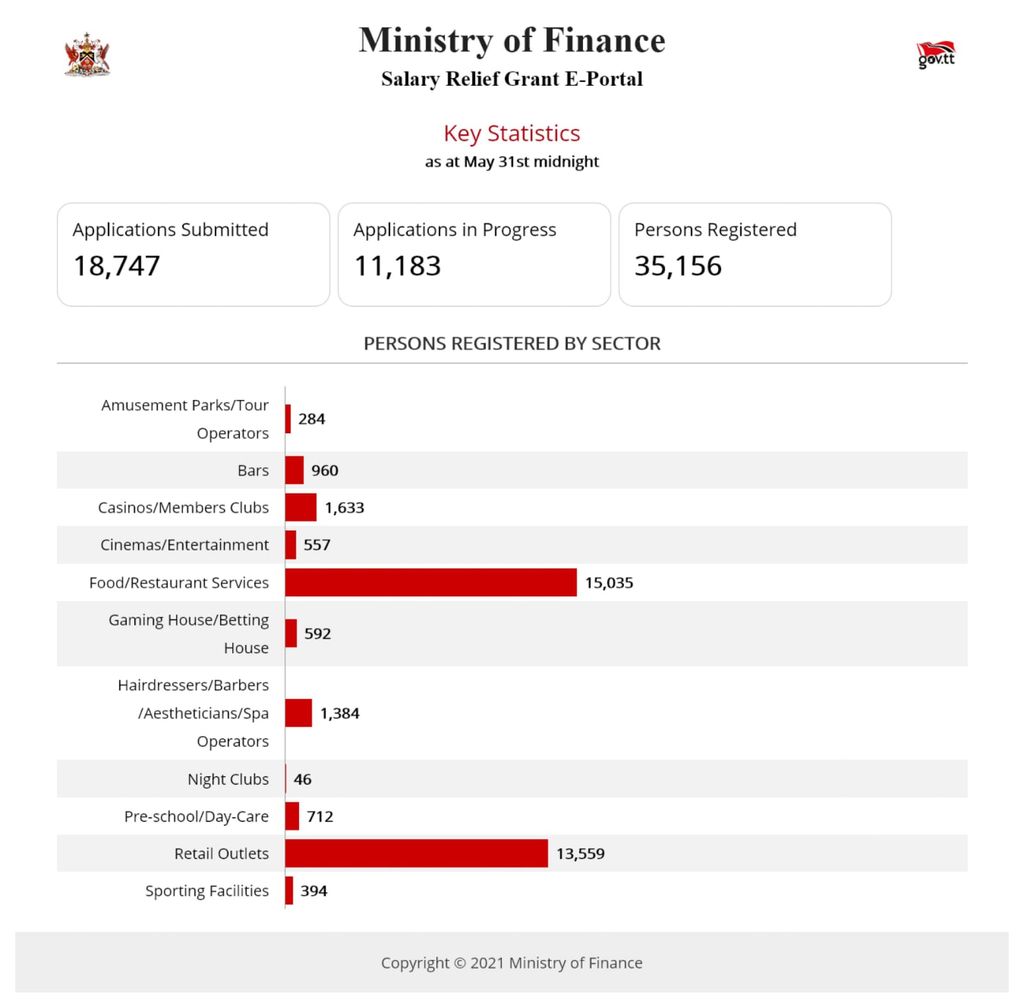
Task: Open the Applications Submitted card
Action: [x=193, y=254]
